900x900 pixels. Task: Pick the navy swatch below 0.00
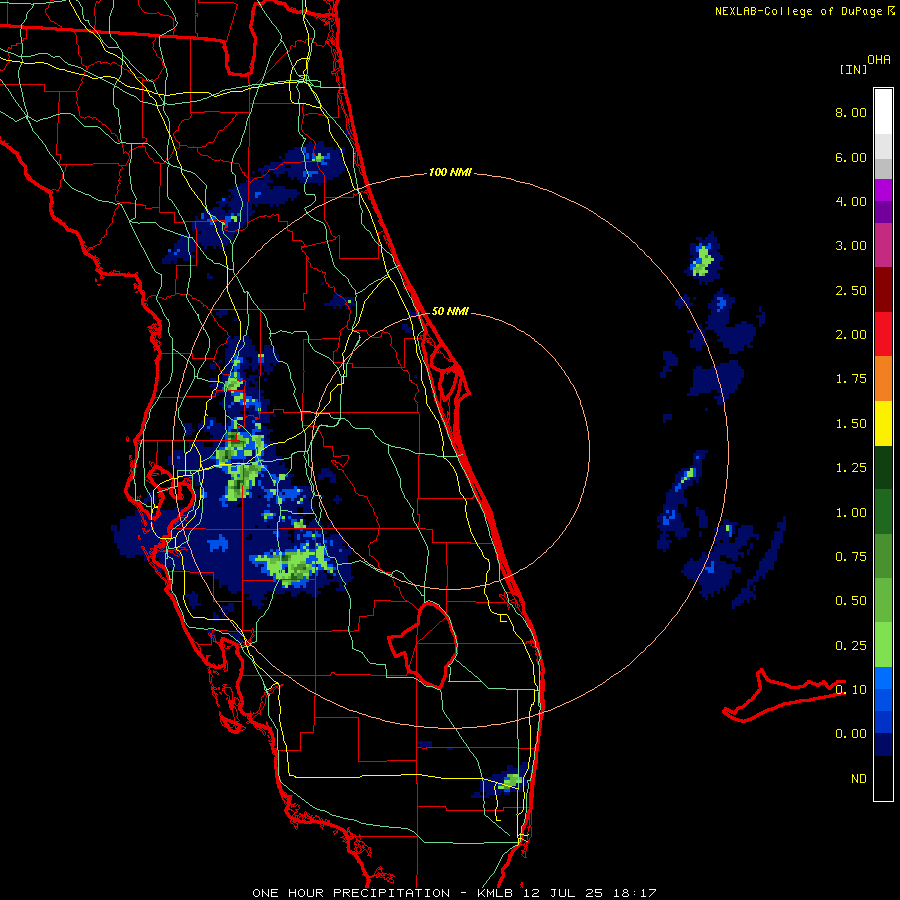[883, 744]
